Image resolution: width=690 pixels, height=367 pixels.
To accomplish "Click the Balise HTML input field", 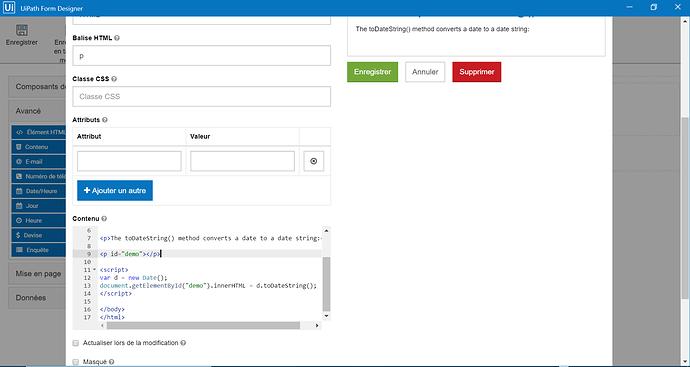I will tap(202, 55).
